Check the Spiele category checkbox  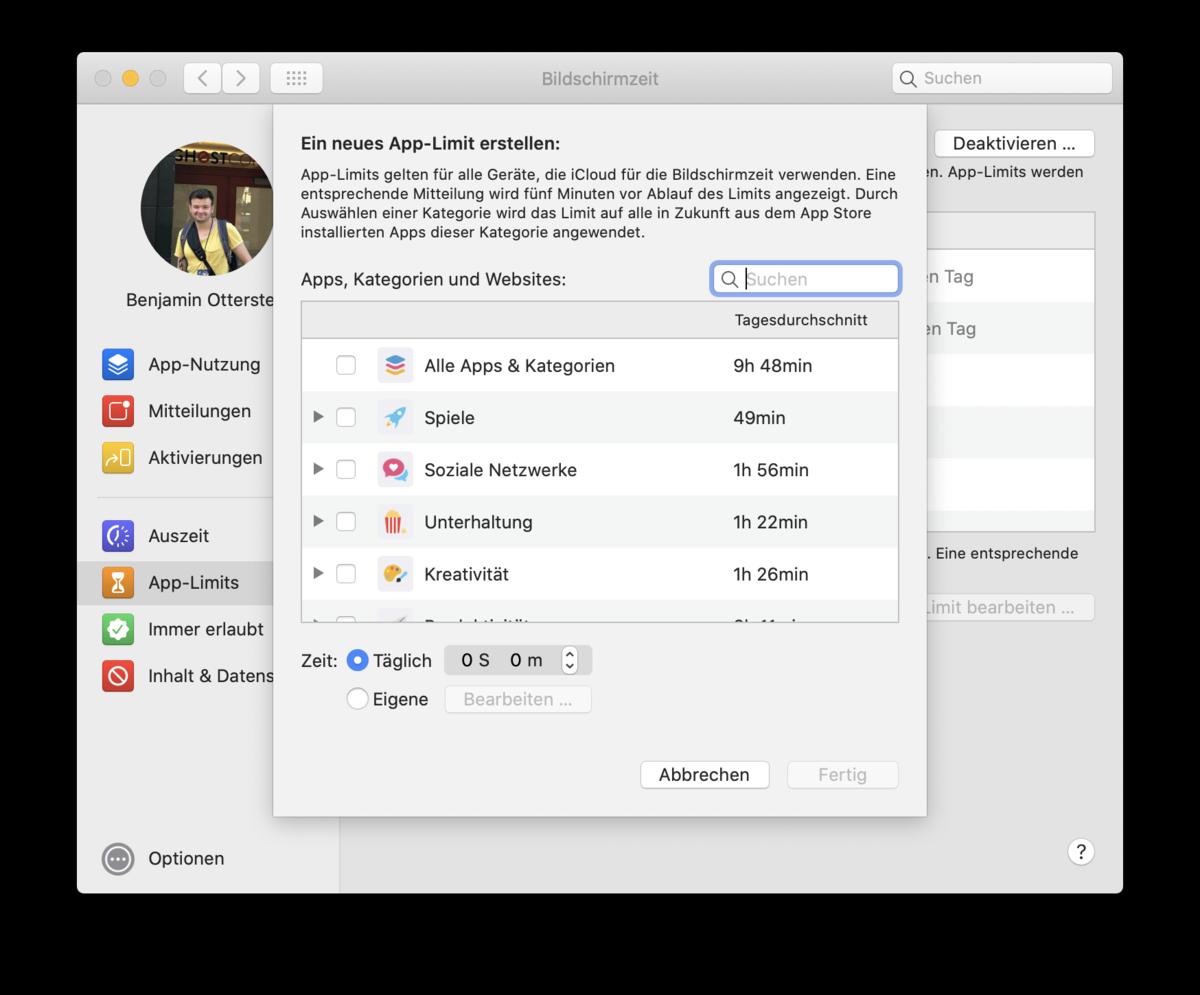(346, 417)
